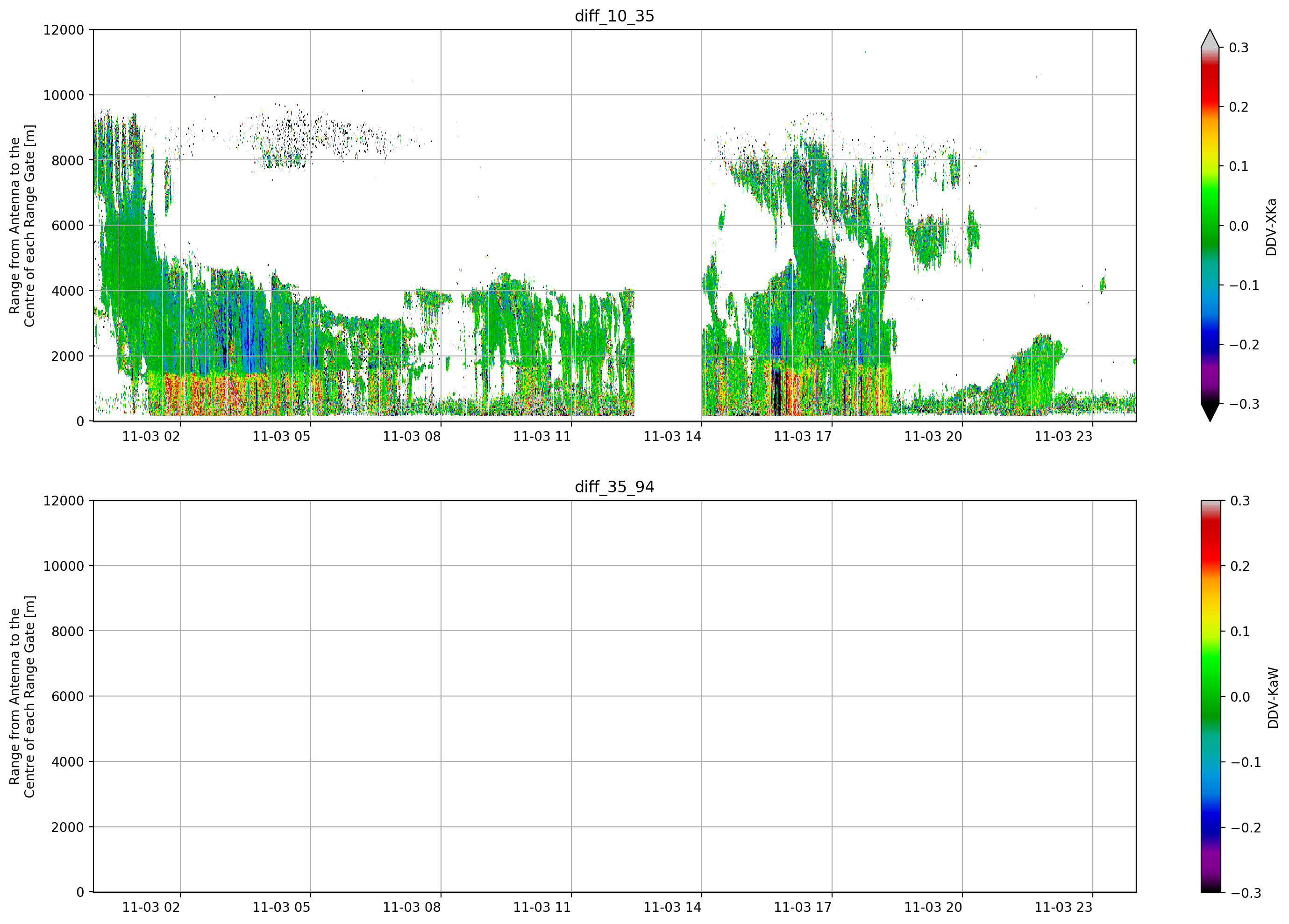1289x924 pixels.
Task: Select the diff_10_35 y-axis range label
Action: coord(22,226)
